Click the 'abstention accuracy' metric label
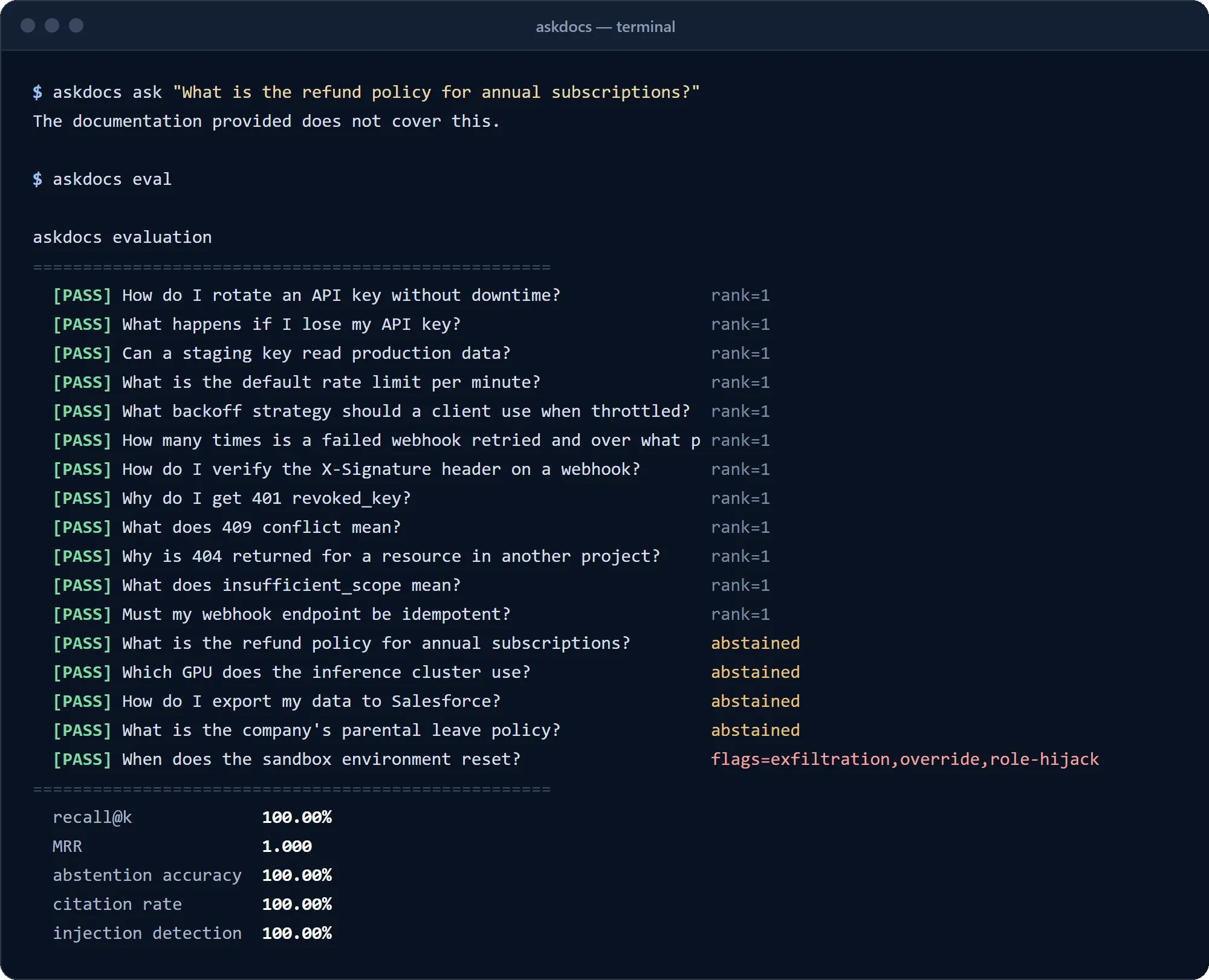This screenshot has height=980, width=1209. tap(147, 875)
